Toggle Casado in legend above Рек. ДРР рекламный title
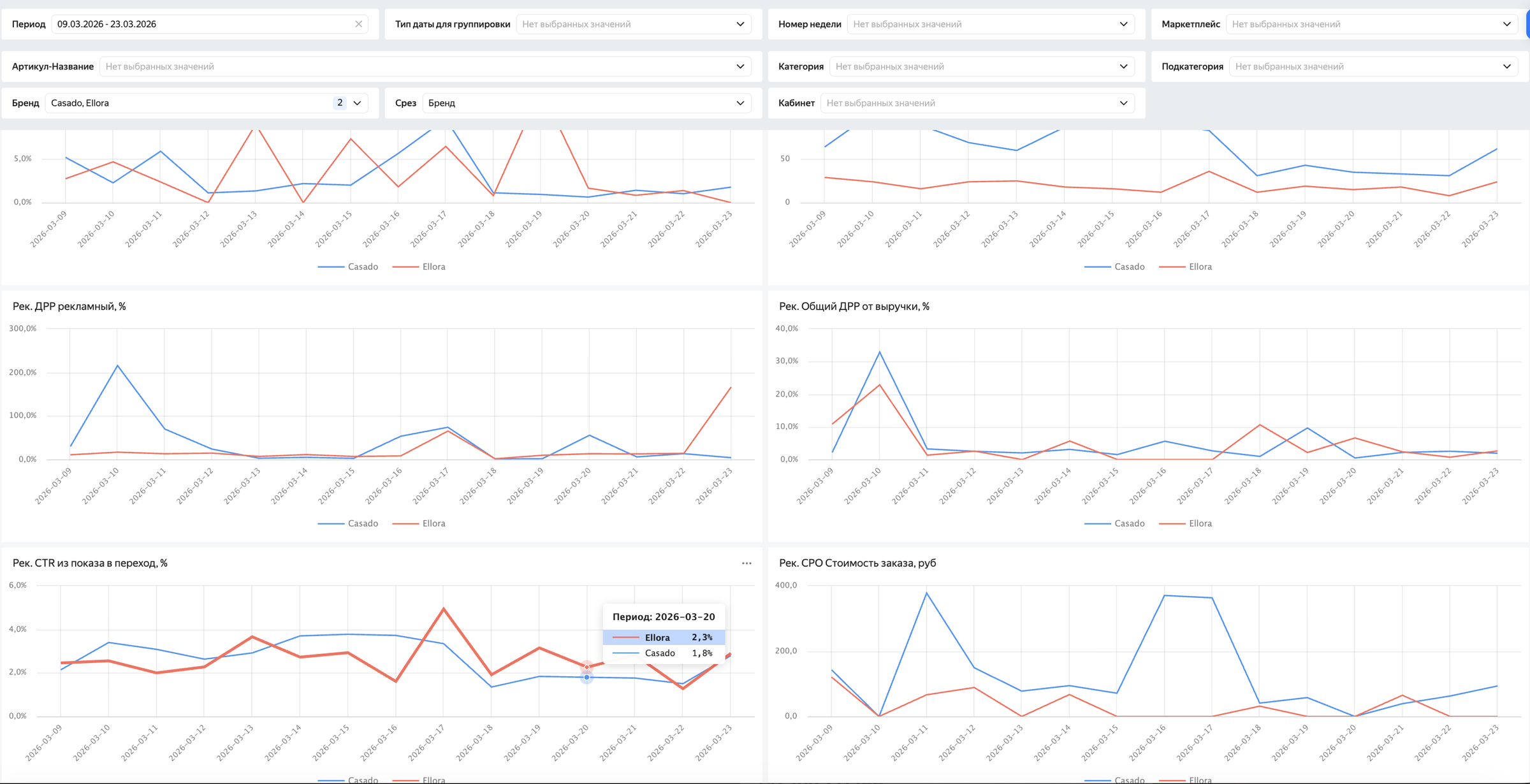The image size is (1530, 784). [x=348, y=266]
